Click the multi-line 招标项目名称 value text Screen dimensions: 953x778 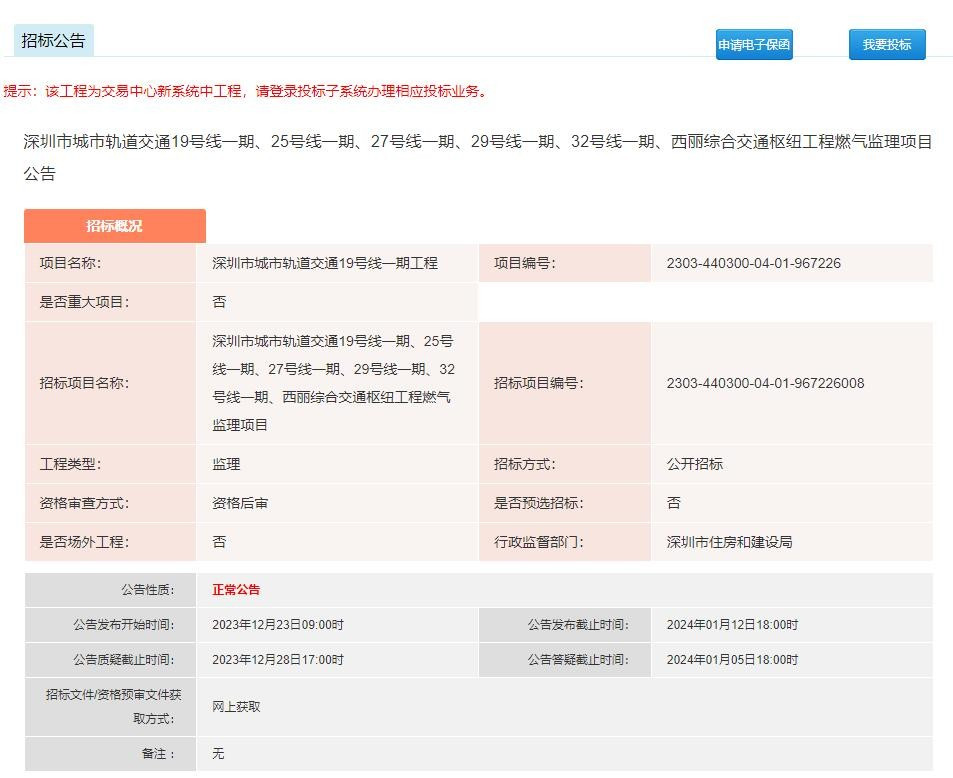click(x=333, y=383)
